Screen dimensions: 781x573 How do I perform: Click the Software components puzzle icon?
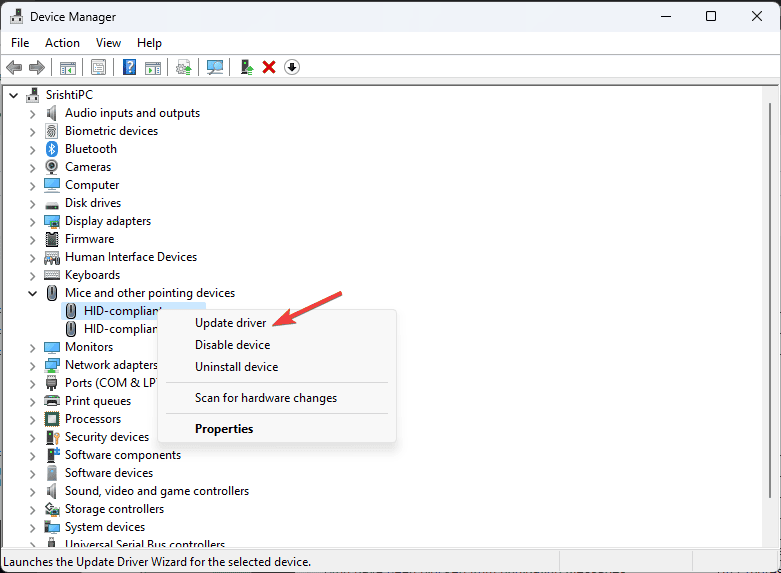point(52,455)
